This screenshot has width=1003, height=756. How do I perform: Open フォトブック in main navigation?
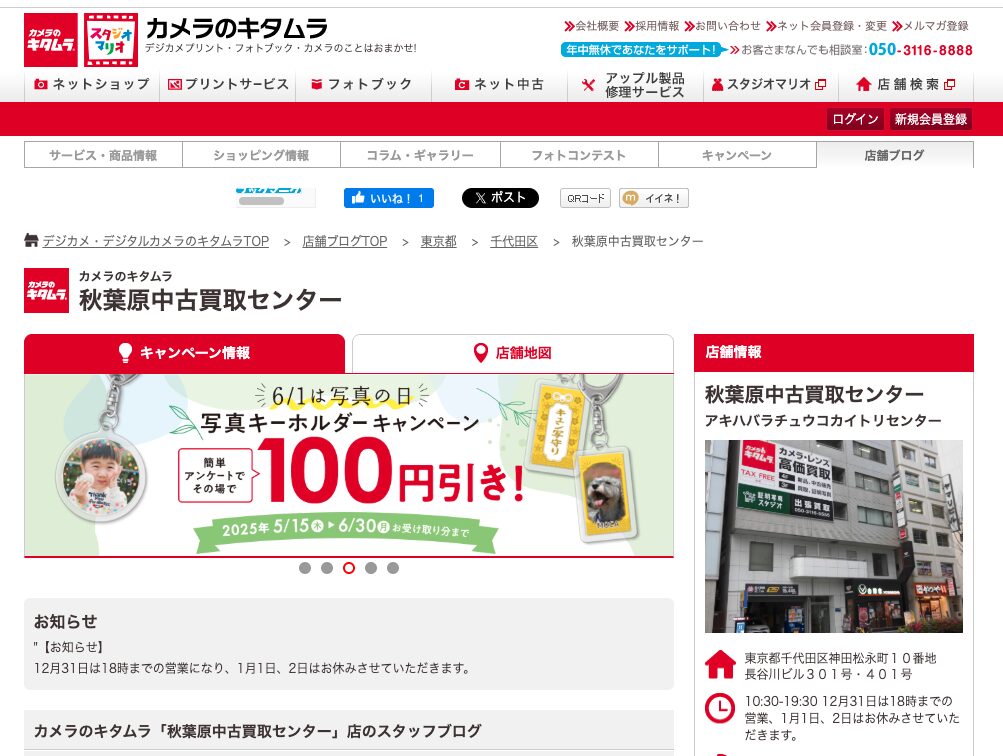tap(363, 84)
